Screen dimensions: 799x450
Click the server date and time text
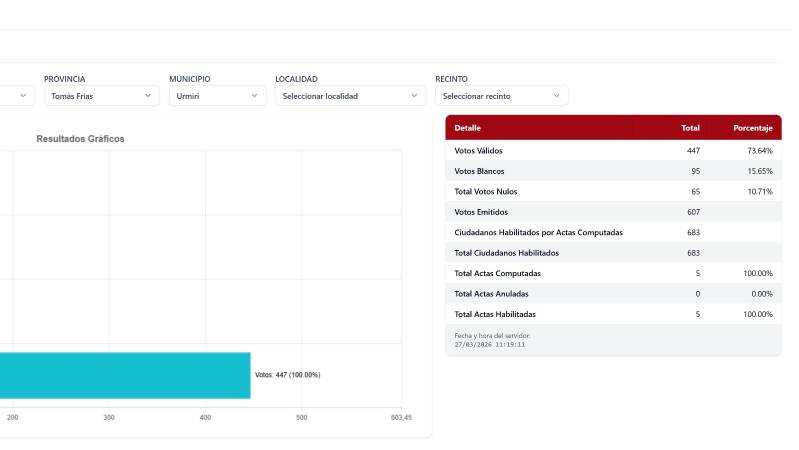492,340
